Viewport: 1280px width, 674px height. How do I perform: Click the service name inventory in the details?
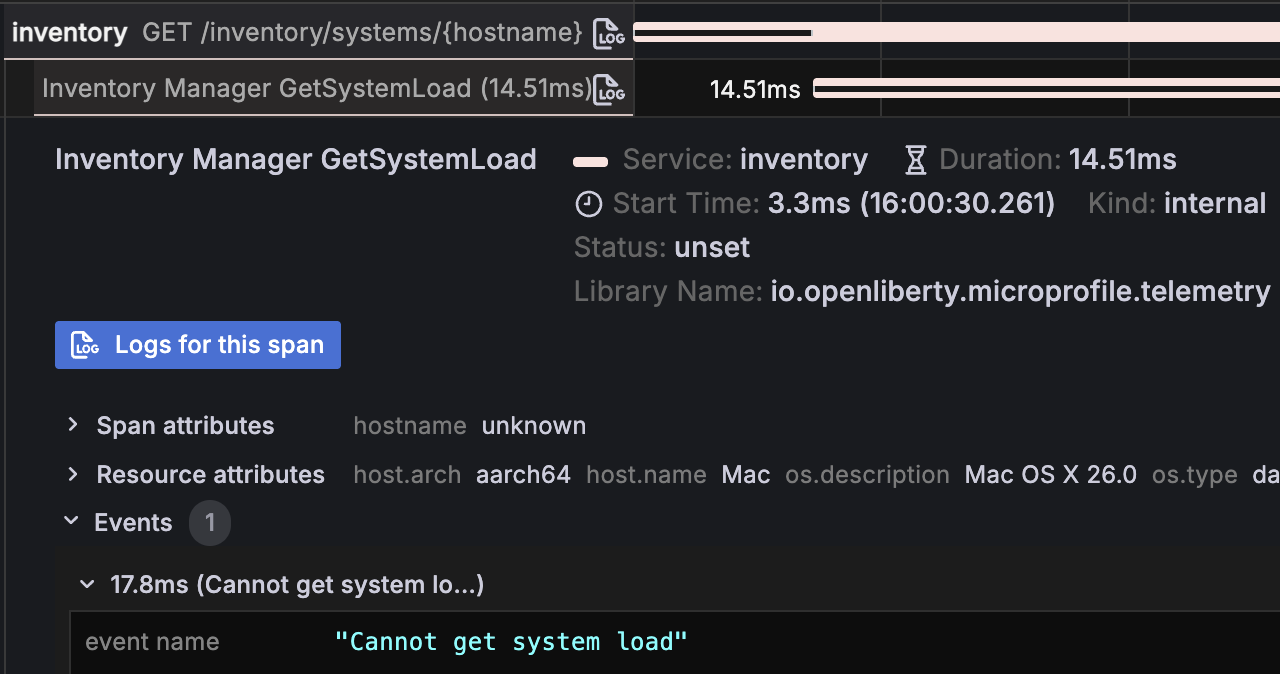click(804, 158)
